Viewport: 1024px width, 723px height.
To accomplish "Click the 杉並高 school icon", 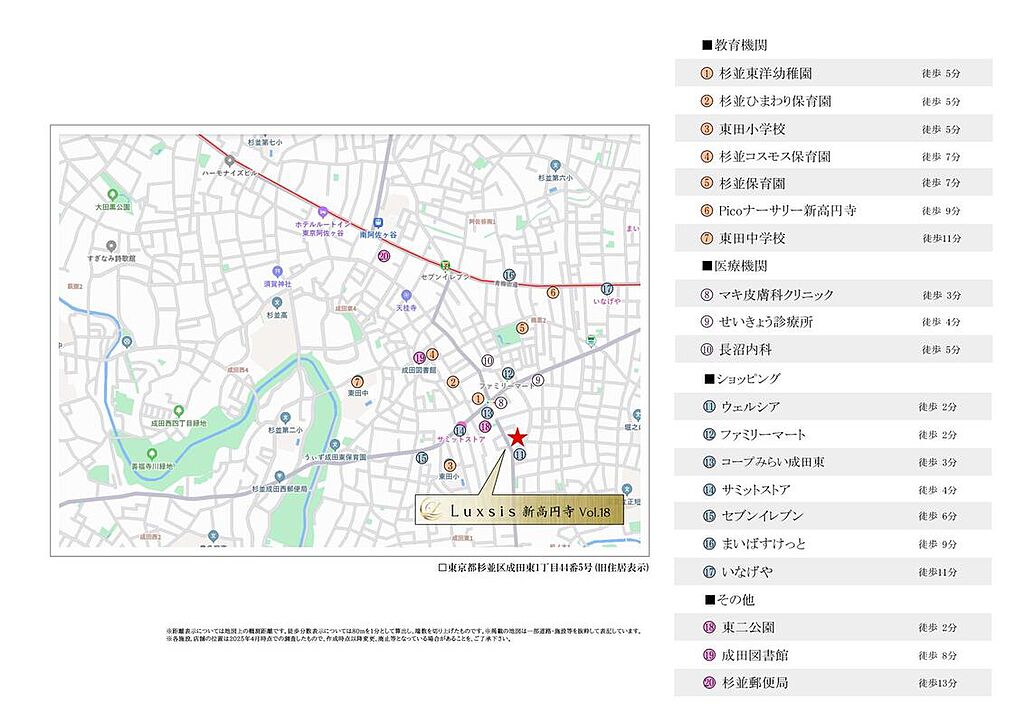I will (277, 302).
